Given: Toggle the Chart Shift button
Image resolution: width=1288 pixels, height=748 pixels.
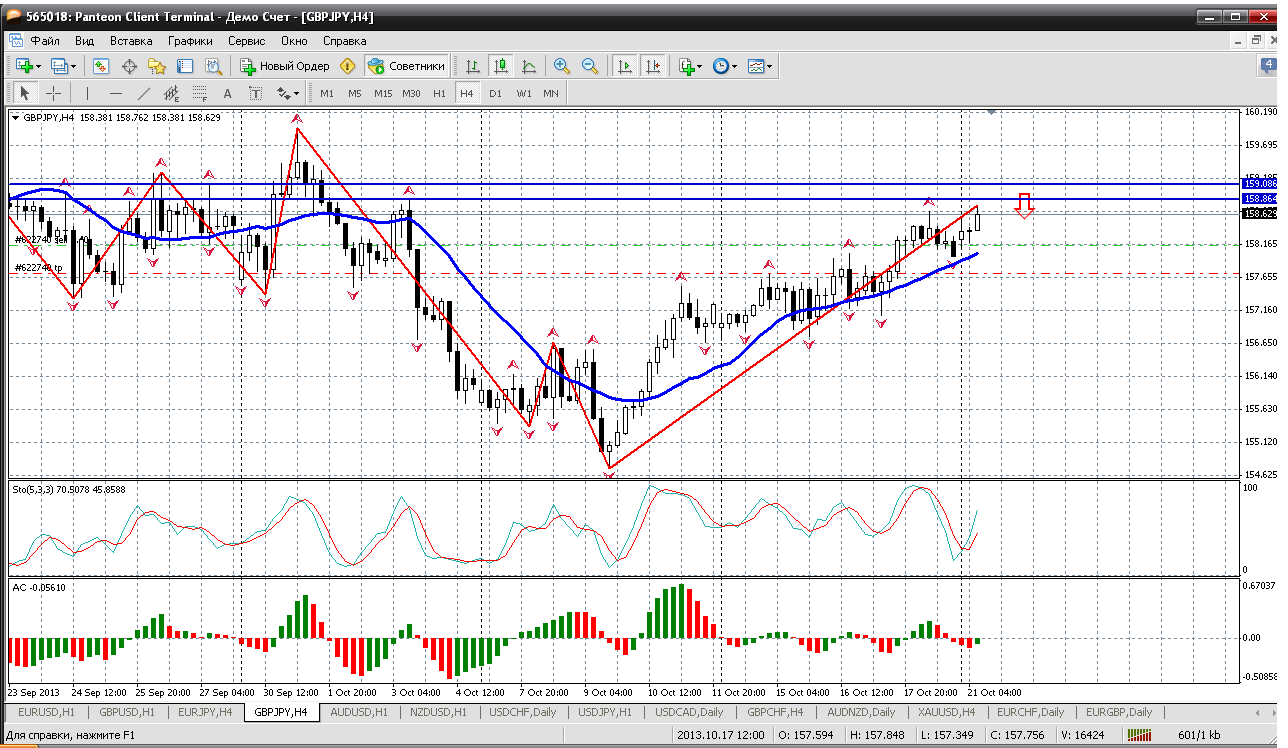Looking at the screenshot, I should tap(653, 66).
